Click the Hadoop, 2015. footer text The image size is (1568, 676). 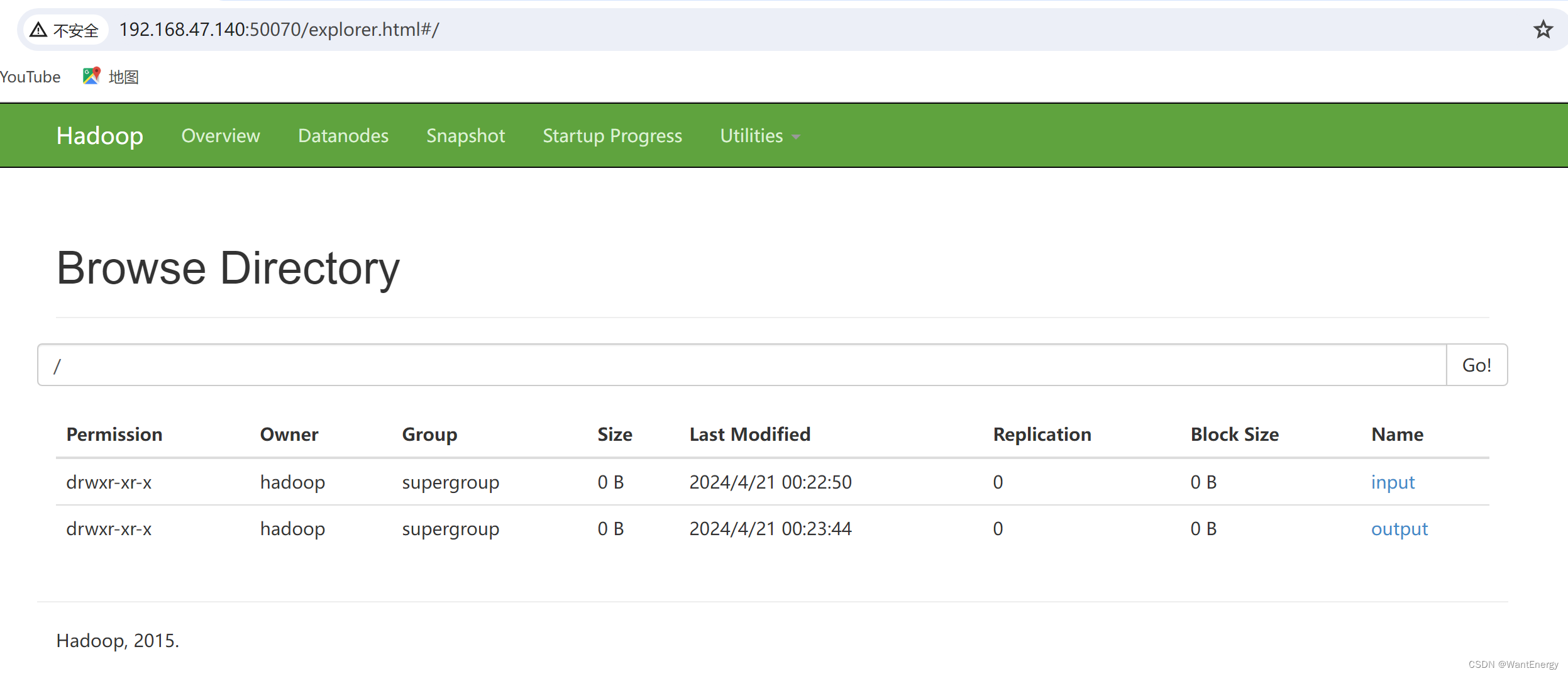(x=118, y=641)
